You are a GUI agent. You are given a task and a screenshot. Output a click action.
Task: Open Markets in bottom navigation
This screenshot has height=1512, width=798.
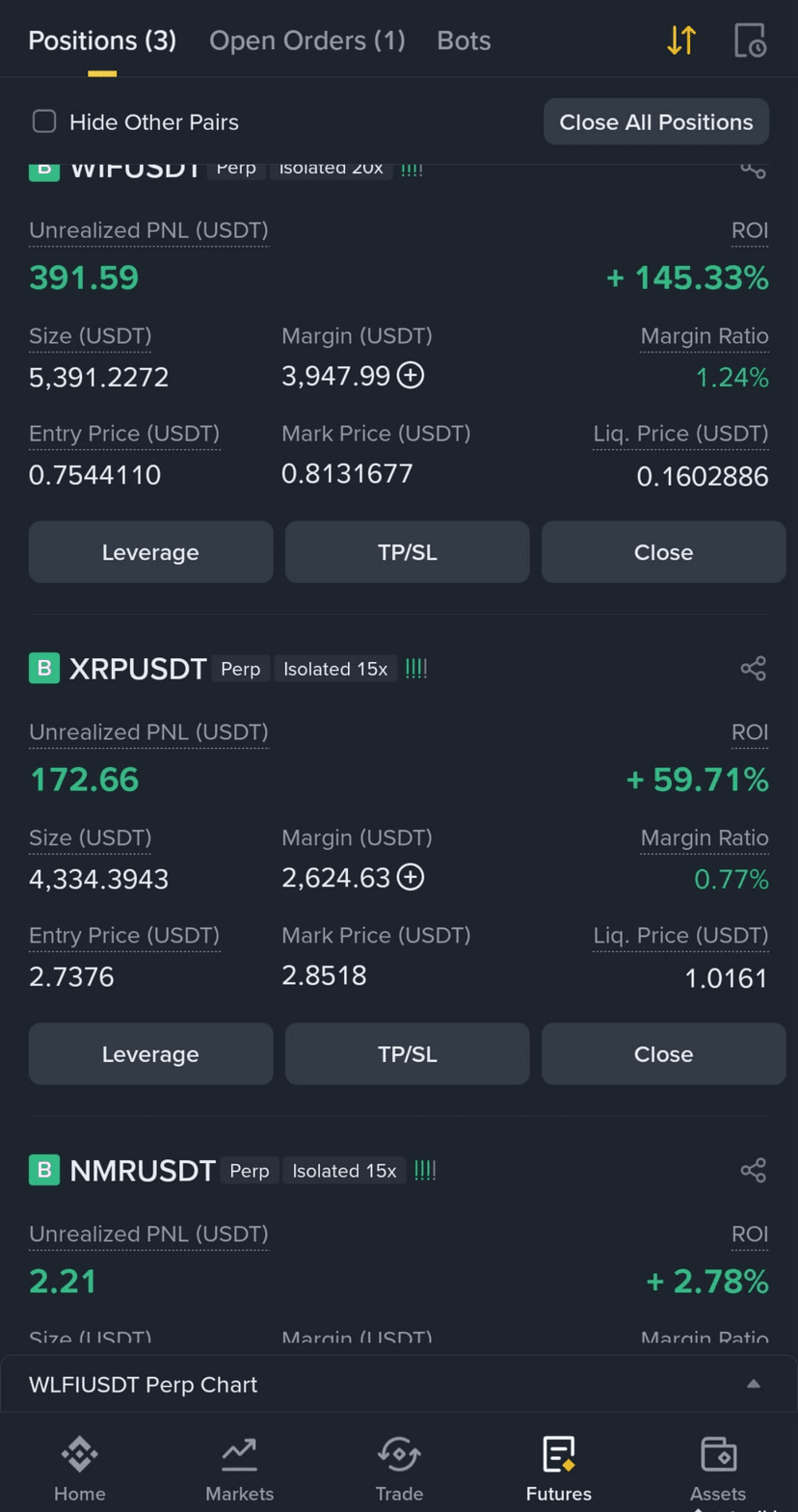pyautogui.click(x=239, y=1469)
